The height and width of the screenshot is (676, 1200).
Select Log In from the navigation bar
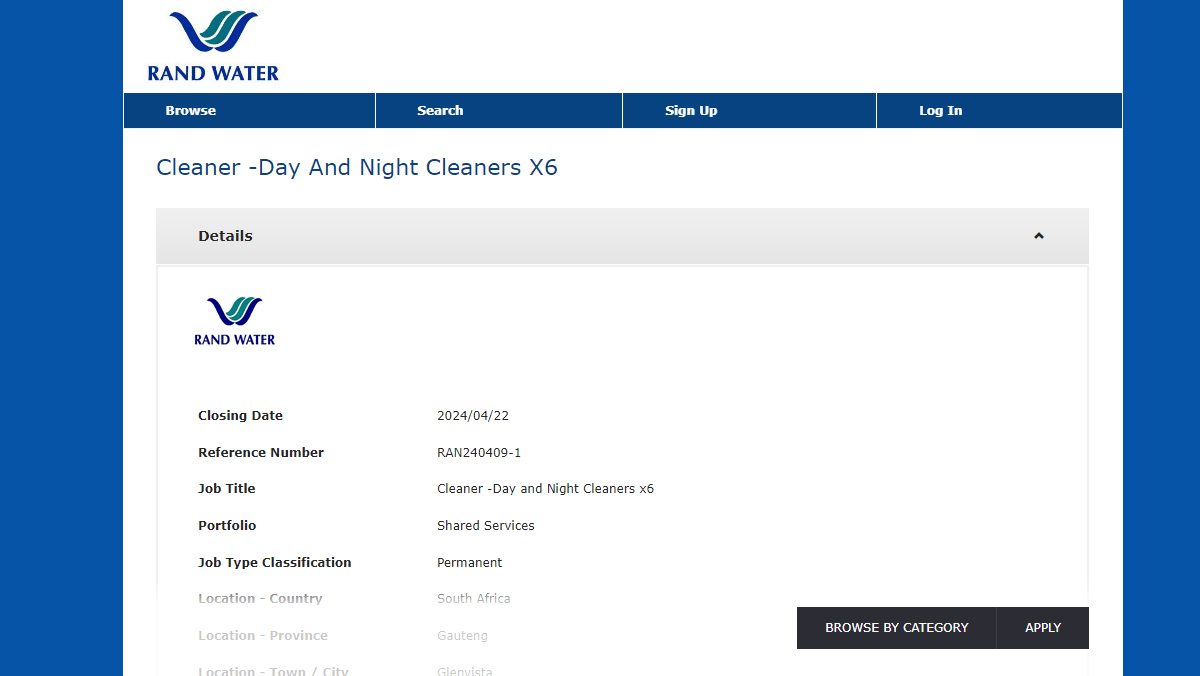[940, 110]
